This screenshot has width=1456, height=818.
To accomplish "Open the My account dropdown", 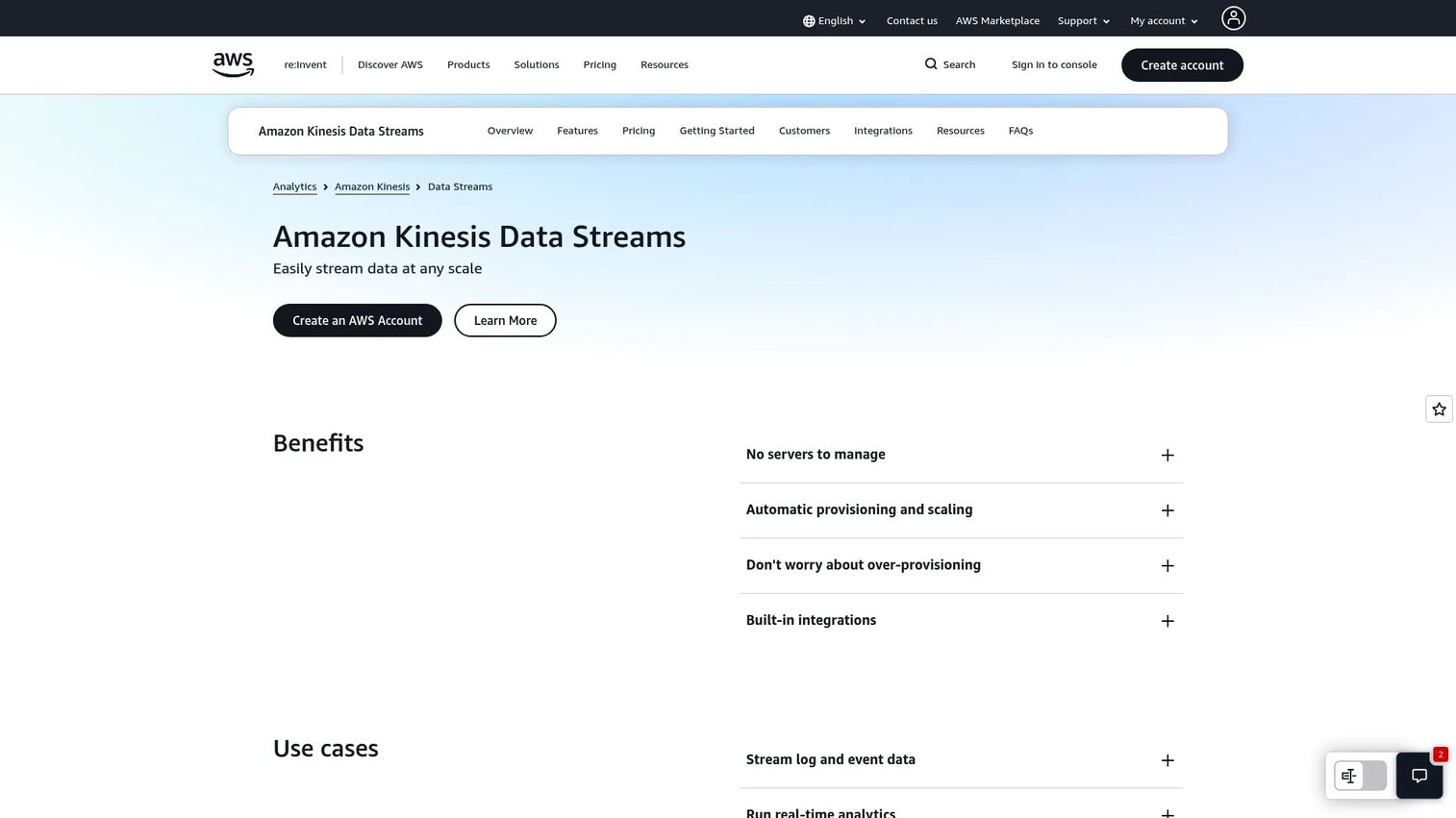I will (x=1164, y=21).
